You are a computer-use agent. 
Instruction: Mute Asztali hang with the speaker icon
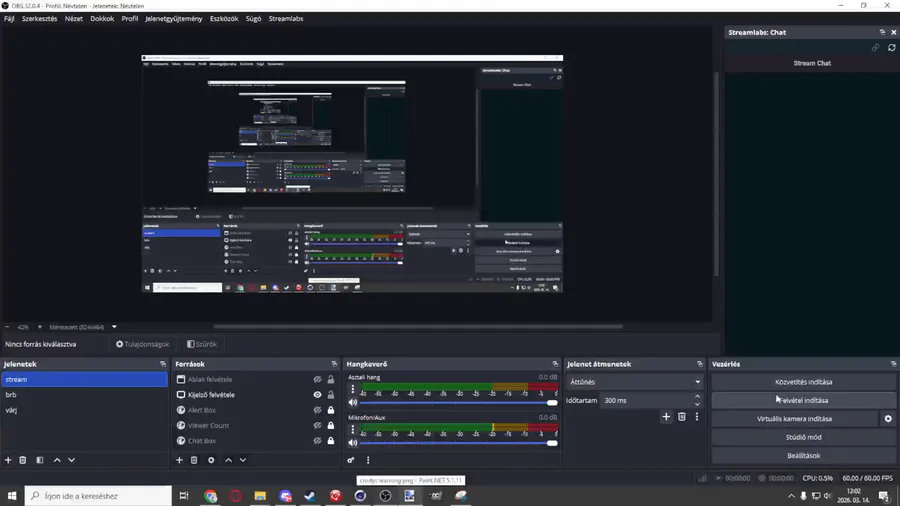click(352, 403)
